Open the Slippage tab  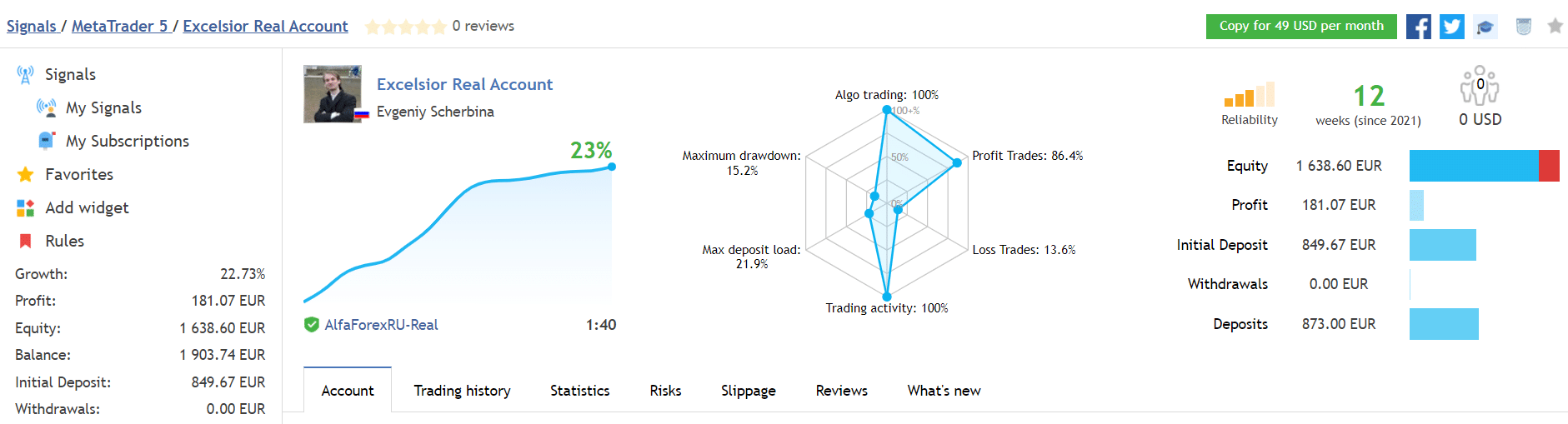pos(748,391)
